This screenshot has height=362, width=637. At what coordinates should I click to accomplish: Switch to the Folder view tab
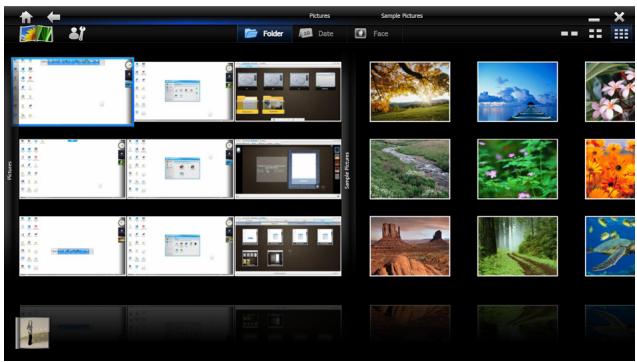click(264, 33)
